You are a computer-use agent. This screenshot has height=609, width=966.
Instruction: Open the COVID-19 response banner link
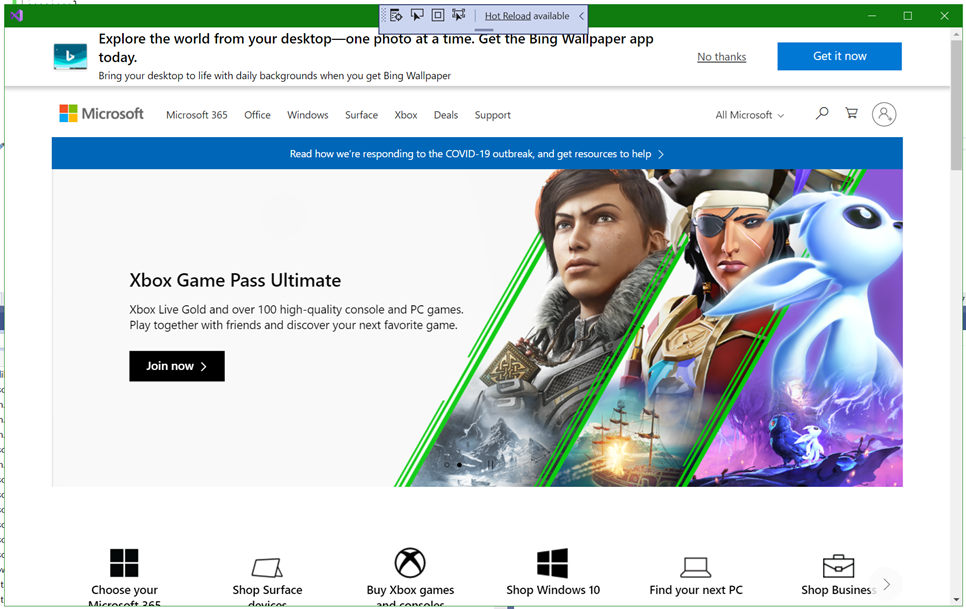click(477, 154)
